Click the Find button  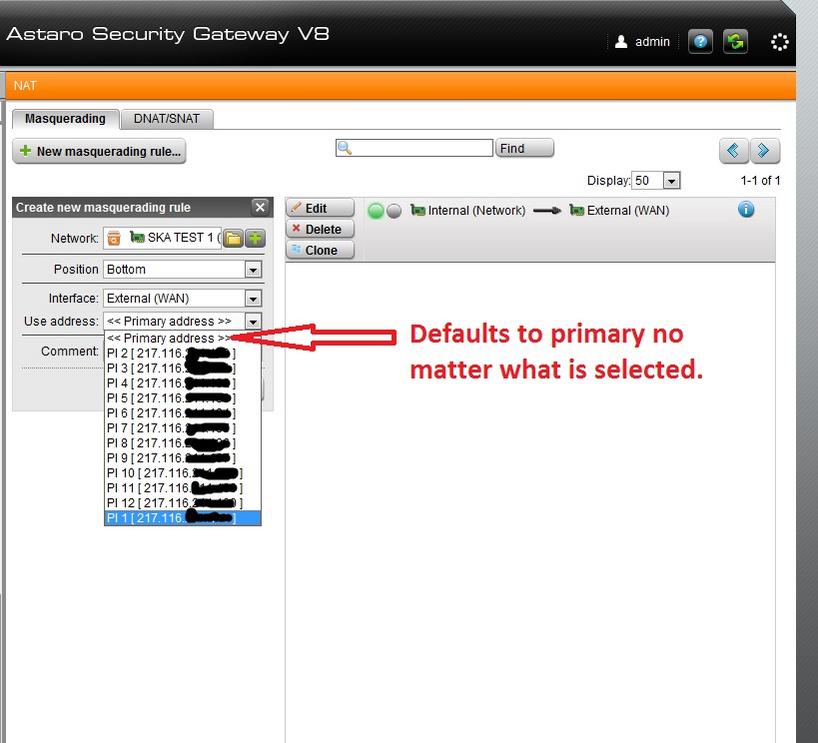[524, 148]
